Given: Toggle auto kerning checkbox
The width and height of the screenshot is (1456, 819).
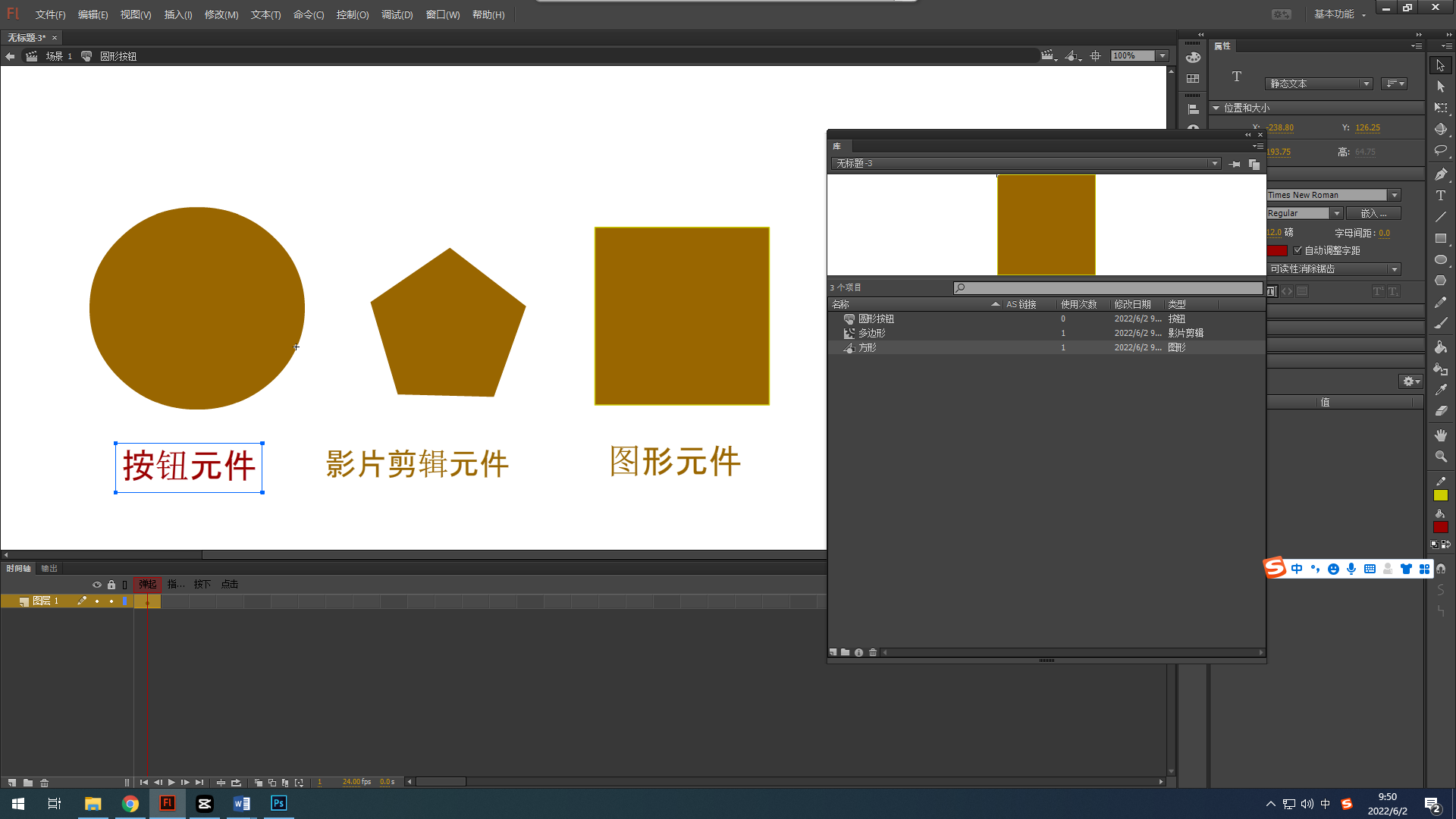Looking at the screenshot, I should (1298, 250).
